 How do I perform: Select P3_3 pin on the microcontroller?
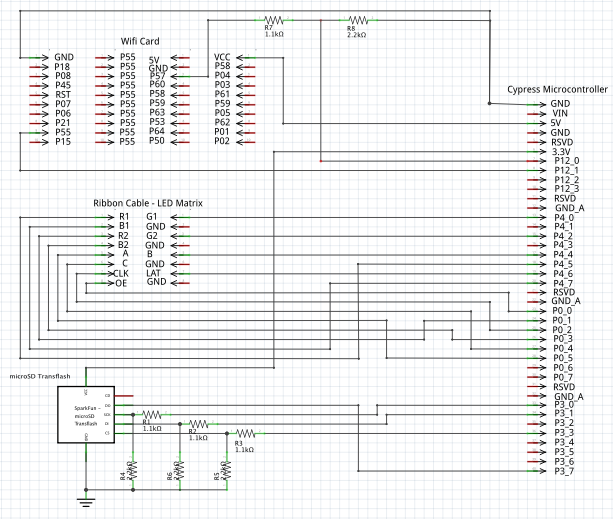pyautogui.click(x=564, y=433)
